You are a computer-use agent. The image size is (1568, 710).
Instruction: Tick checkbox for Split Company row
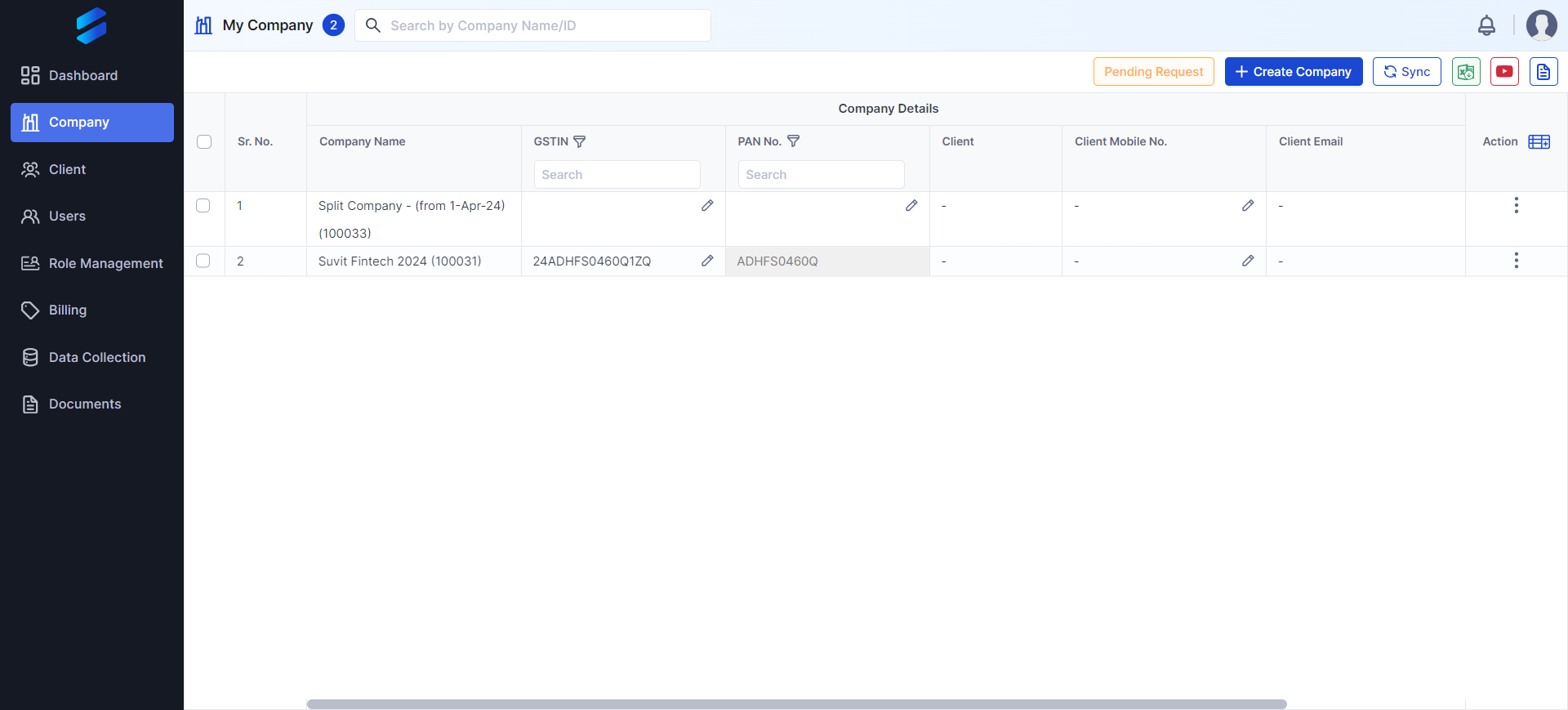coord(203,206)
